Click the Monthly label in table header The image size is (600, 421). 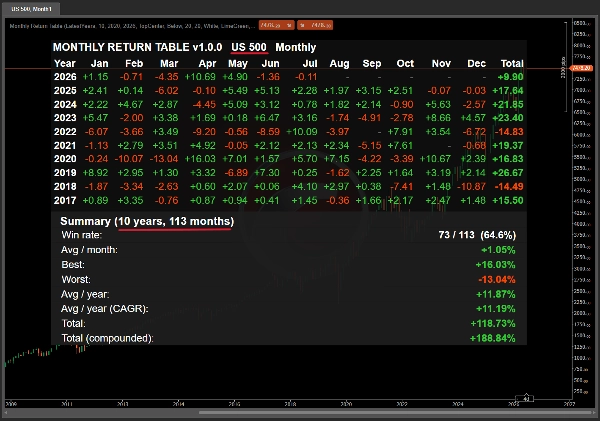point(296,47)
